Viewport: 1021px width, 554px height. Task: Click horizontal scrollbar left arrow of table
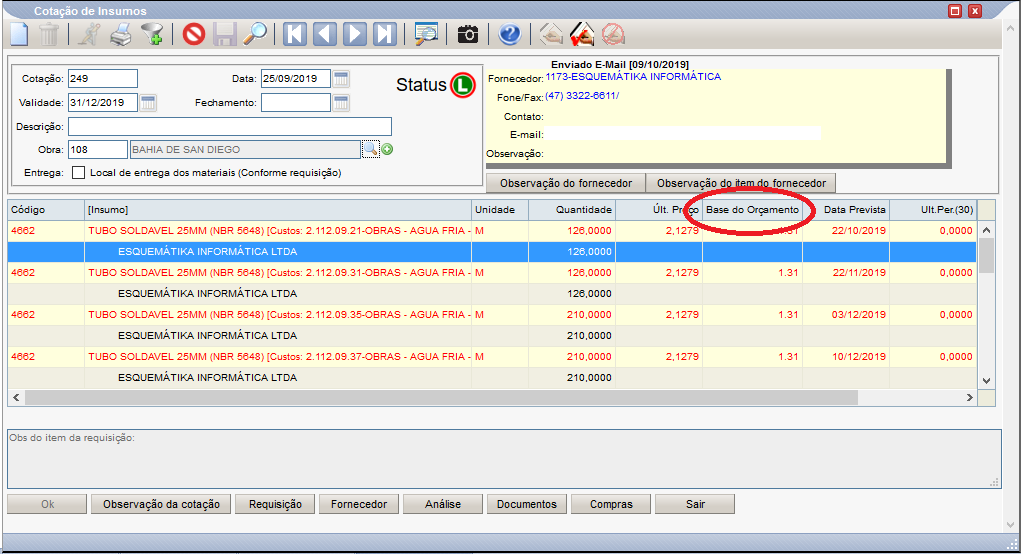[16, 397]
